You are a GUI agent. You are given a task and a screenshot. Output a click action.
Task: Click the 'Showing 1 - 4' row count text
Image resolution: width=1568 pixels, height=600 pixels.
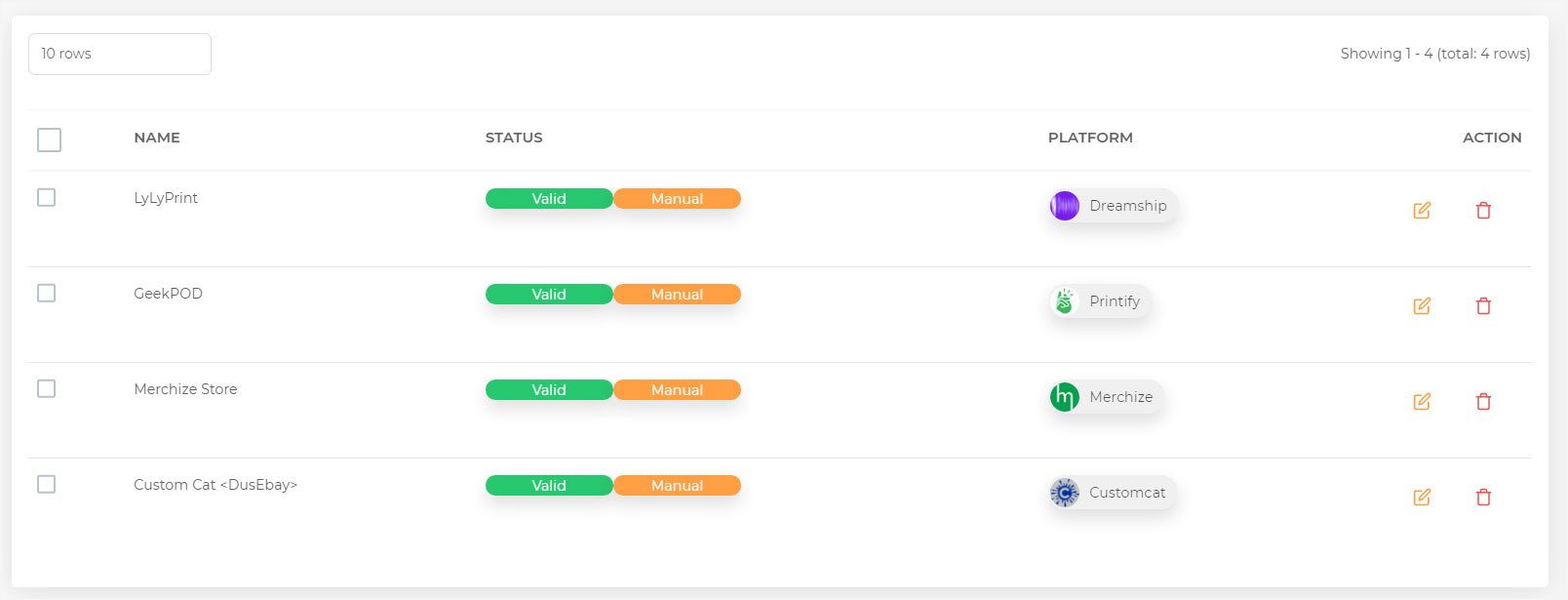coord(1435,54)
